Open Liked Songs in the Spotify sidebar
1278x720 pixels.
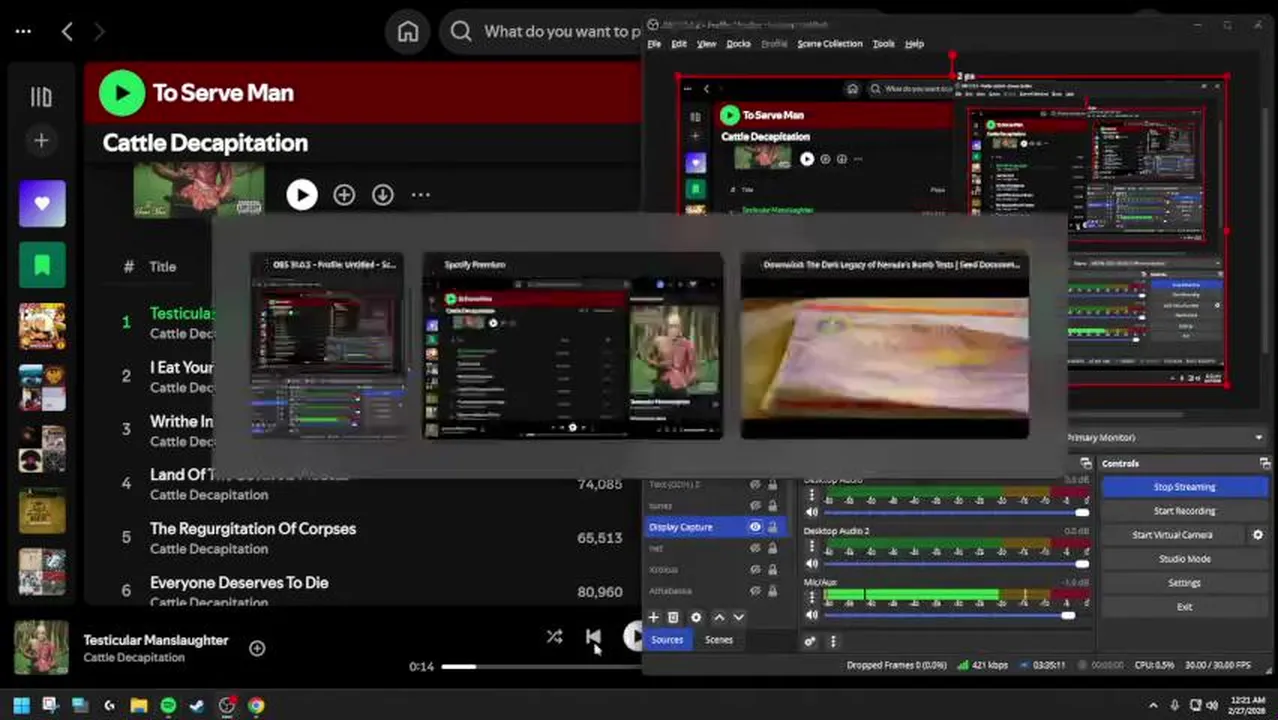(42, 204)
